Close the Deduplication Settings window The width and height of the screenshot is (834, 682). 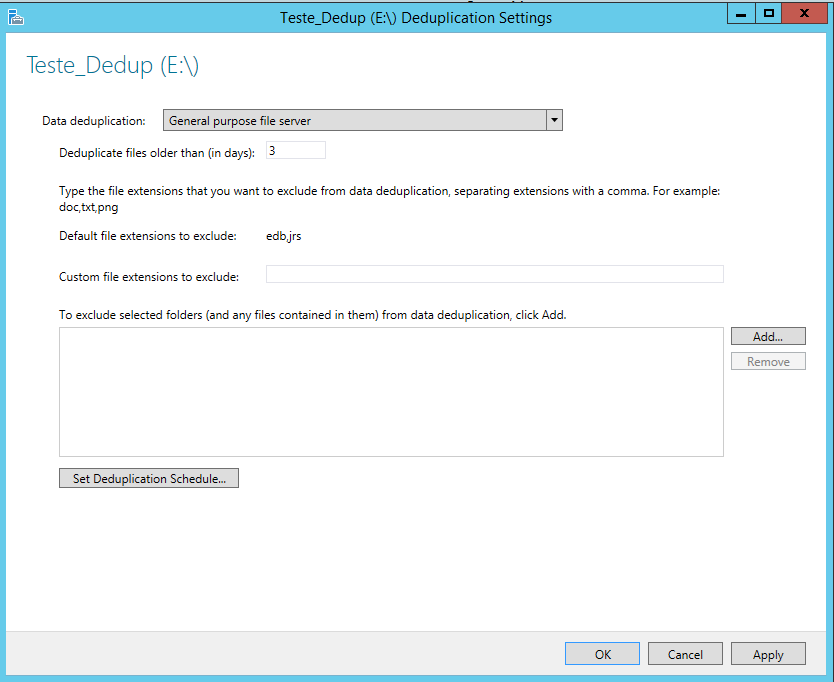tap(804, 14)
